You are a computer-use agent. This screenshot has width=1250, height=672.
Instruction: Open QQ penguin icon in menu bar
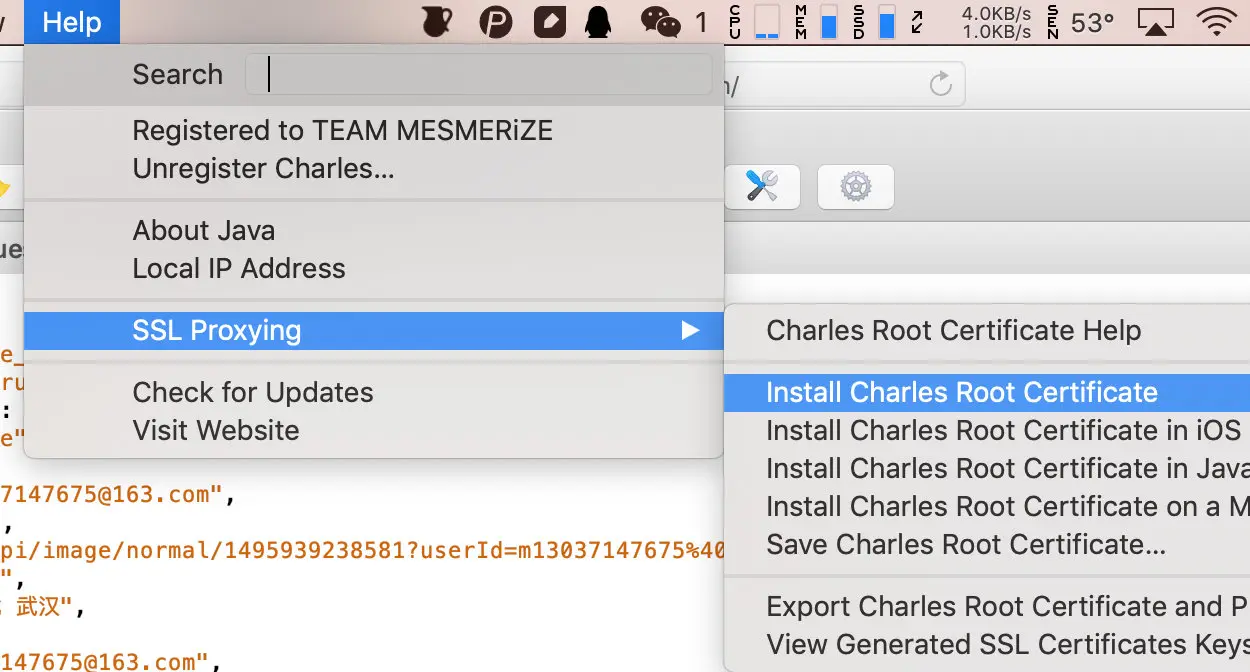598,22
